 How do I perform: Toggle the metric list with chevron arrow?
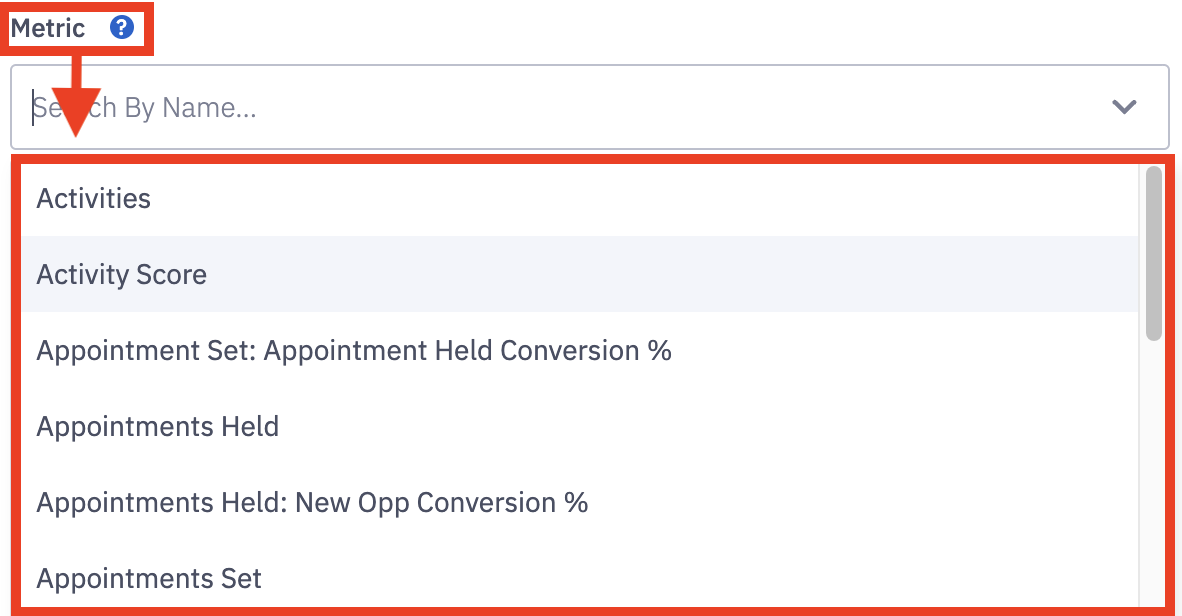[x=1124, y=107]
